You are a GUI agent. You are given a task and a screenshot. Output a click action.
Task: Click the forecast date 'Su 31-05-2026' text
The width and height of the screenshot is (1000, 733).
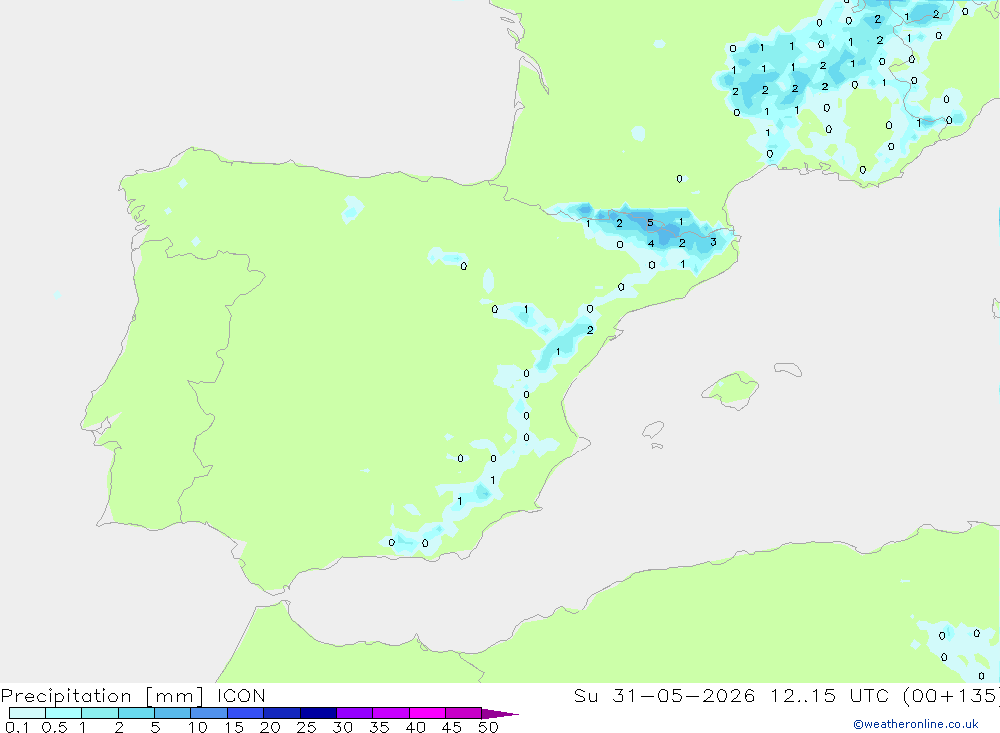[x=664, y=695]
